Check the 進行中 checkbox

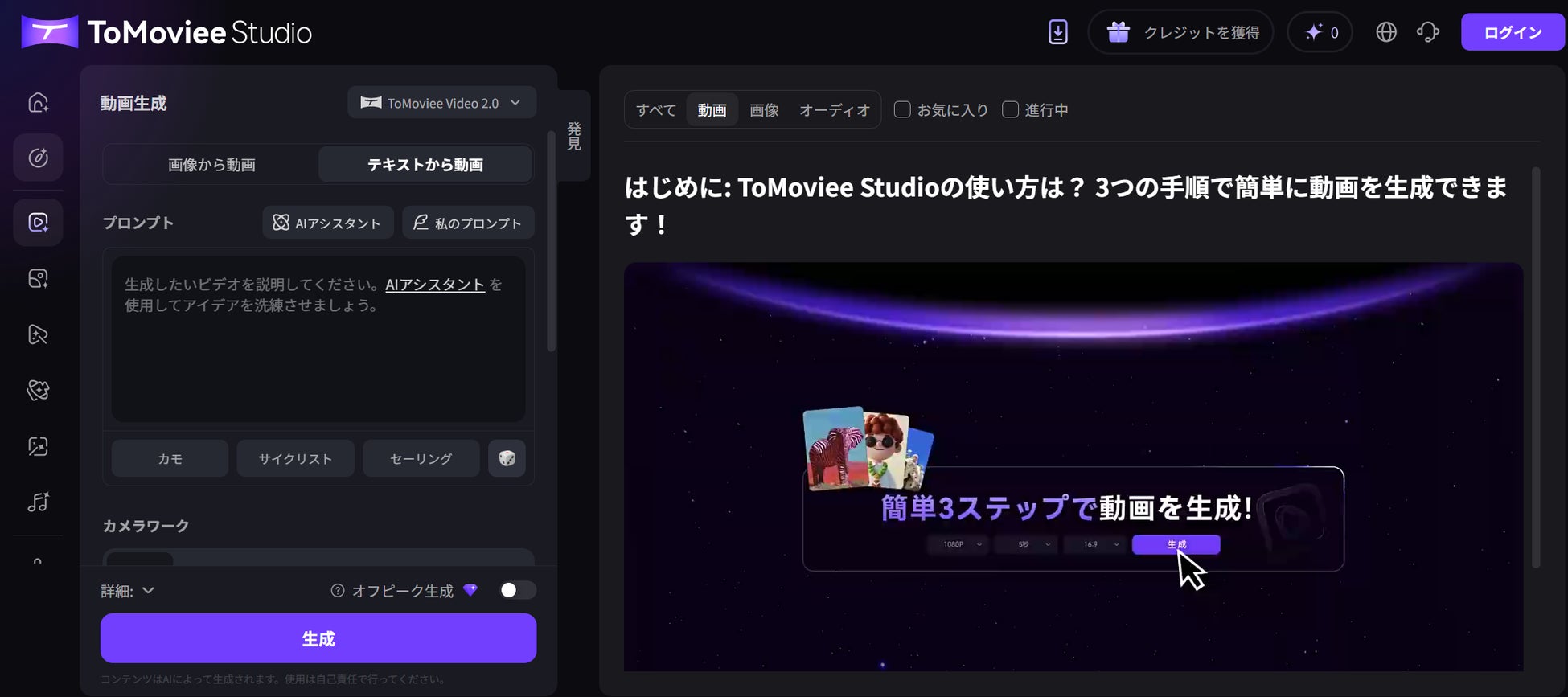click(1010, 109)
